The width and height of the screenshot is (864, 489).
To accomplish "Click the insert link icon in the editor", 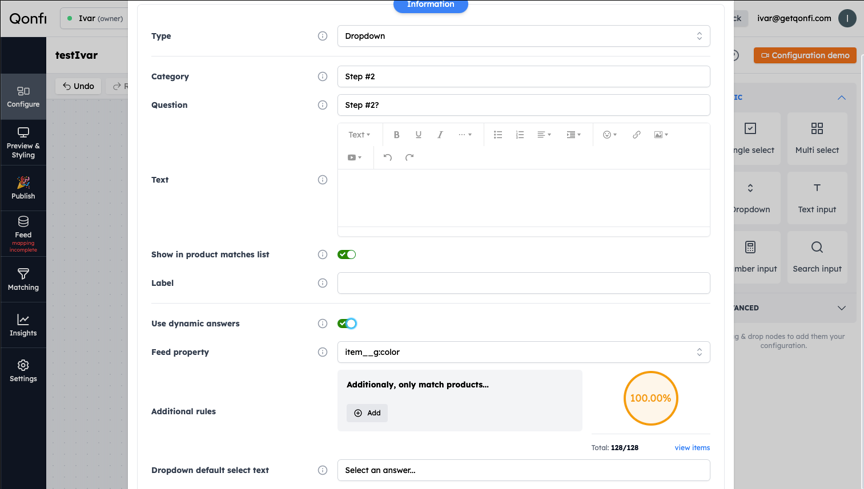I will click(636, 135).
